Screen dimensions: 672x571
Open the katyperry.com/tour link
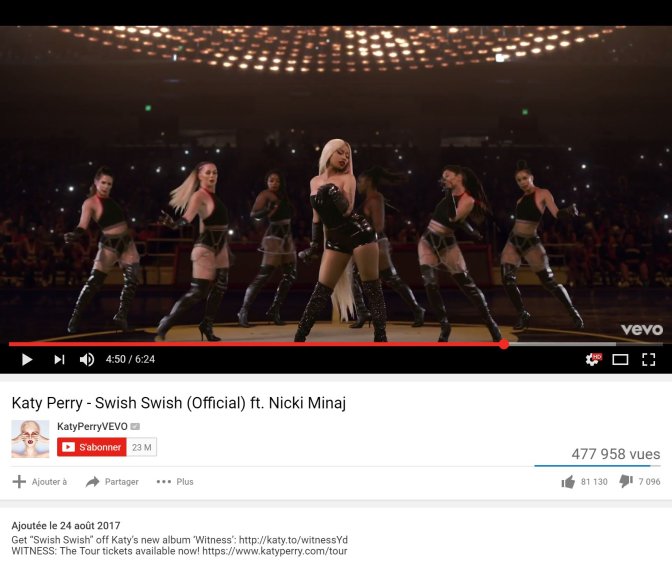[275, 551]
